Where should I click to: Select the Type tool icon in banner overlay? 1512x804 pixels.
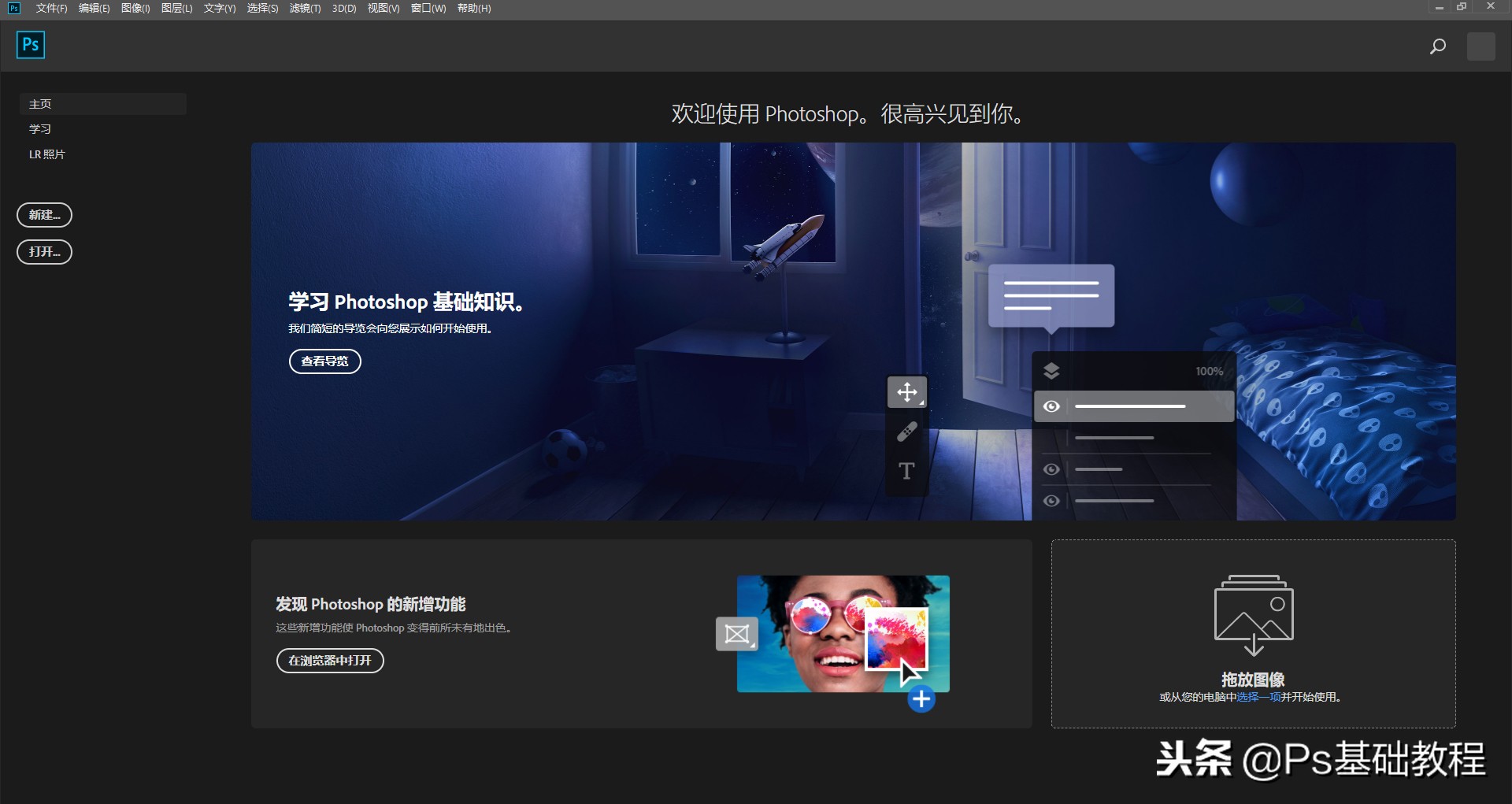point(906,470)
